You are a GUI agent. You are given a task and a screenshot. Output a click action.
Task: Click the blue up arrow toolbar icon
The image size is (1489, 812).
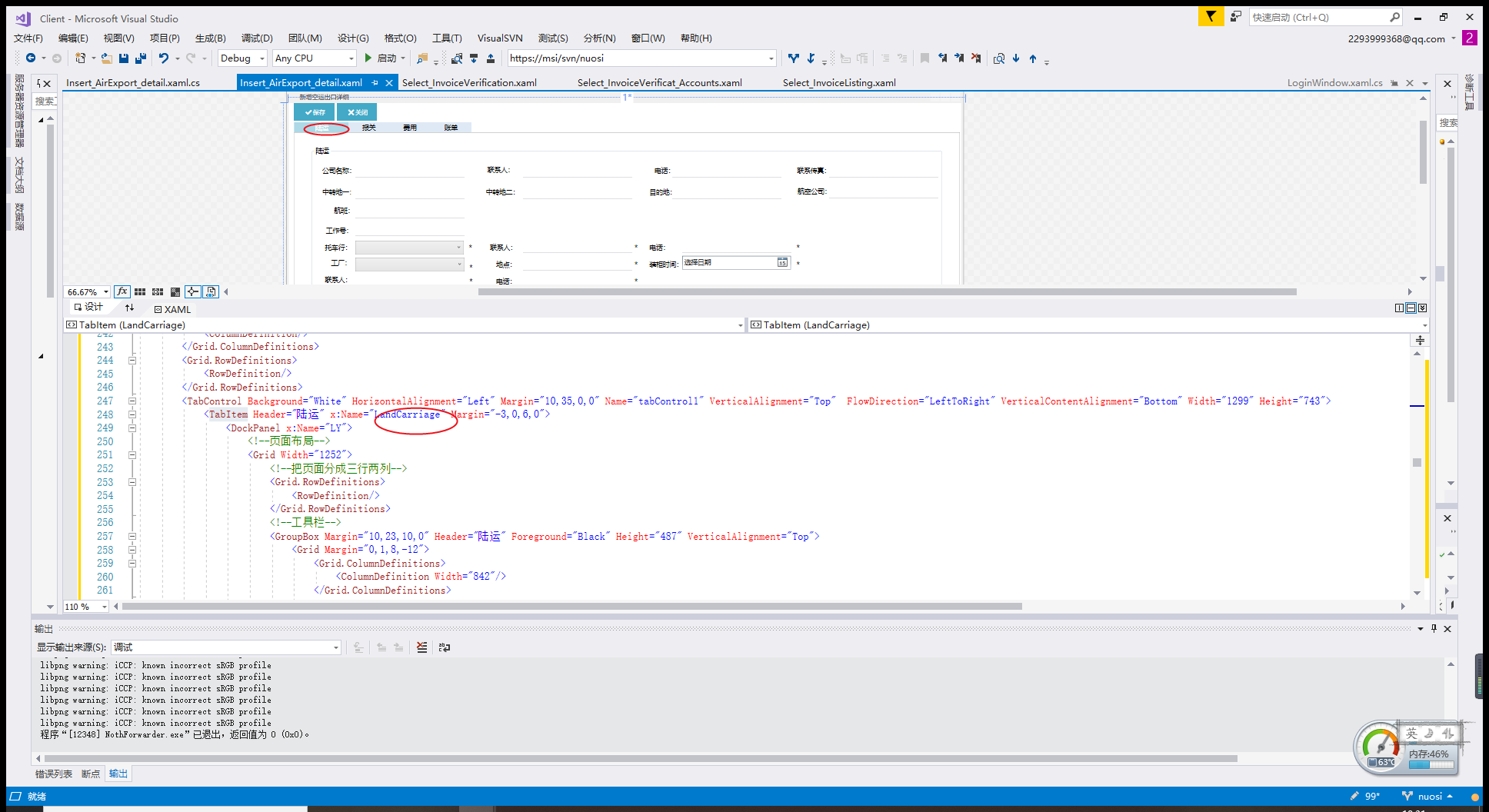1033,58
